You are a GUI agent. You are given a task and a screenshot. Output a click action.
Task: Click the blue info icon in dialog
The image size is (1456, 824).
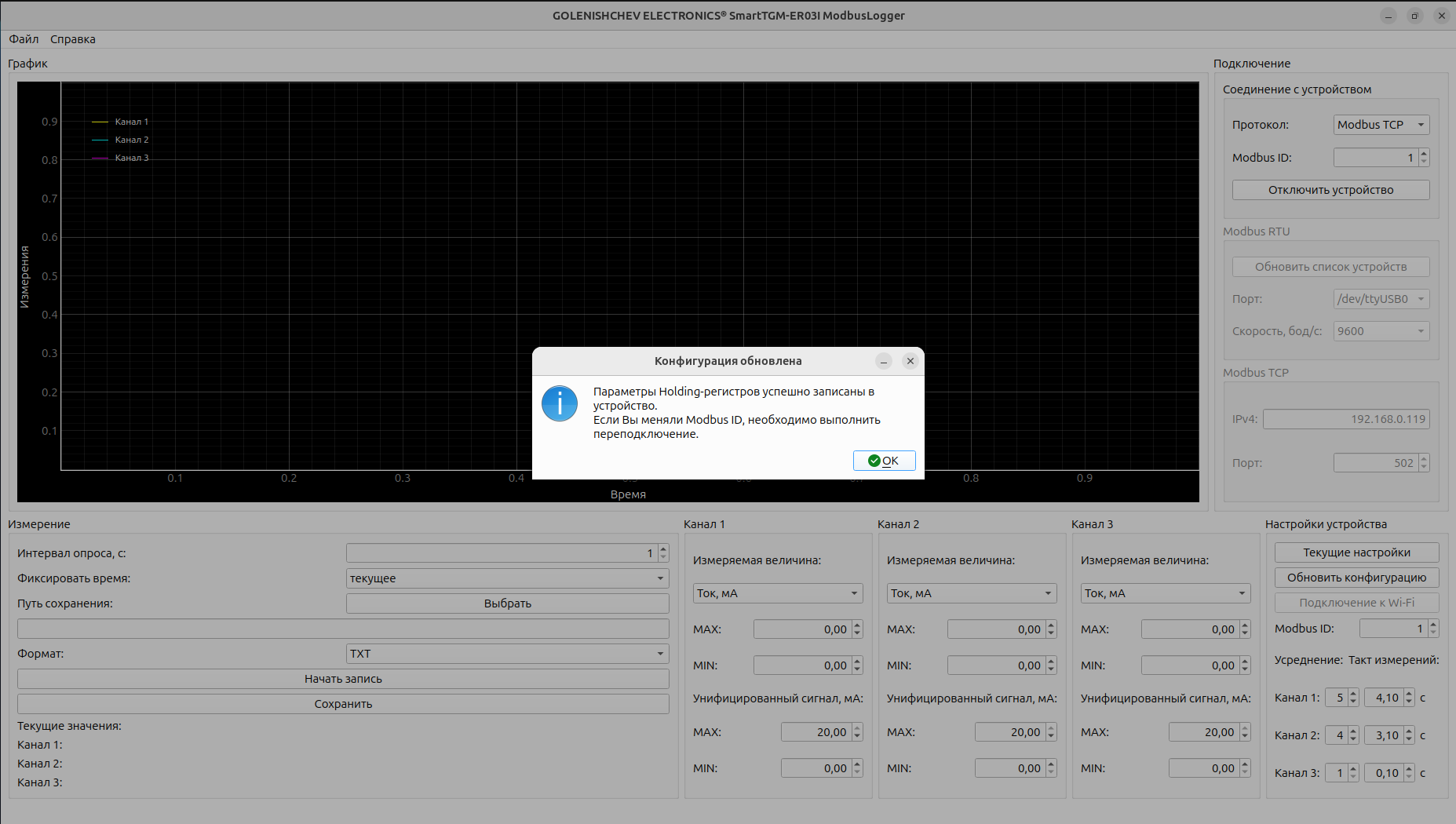coord(560,403)
